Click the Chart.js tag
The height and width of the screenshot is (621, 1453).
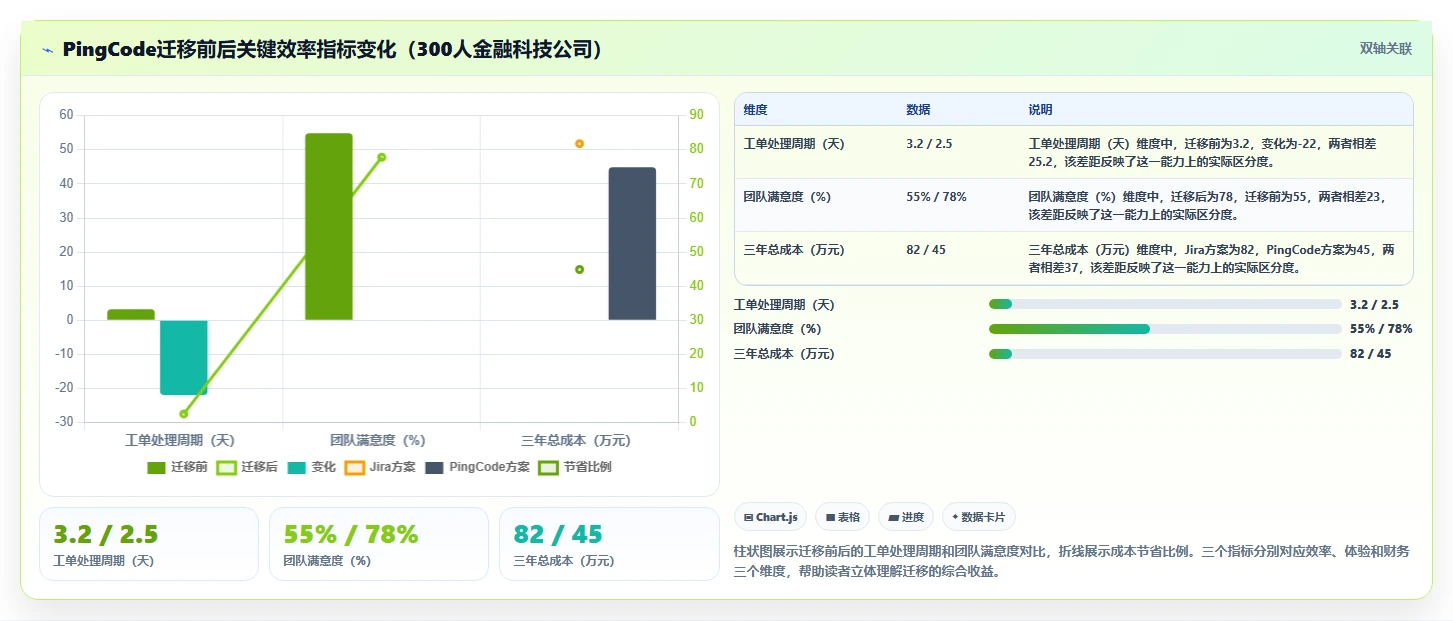pos(770,517)
